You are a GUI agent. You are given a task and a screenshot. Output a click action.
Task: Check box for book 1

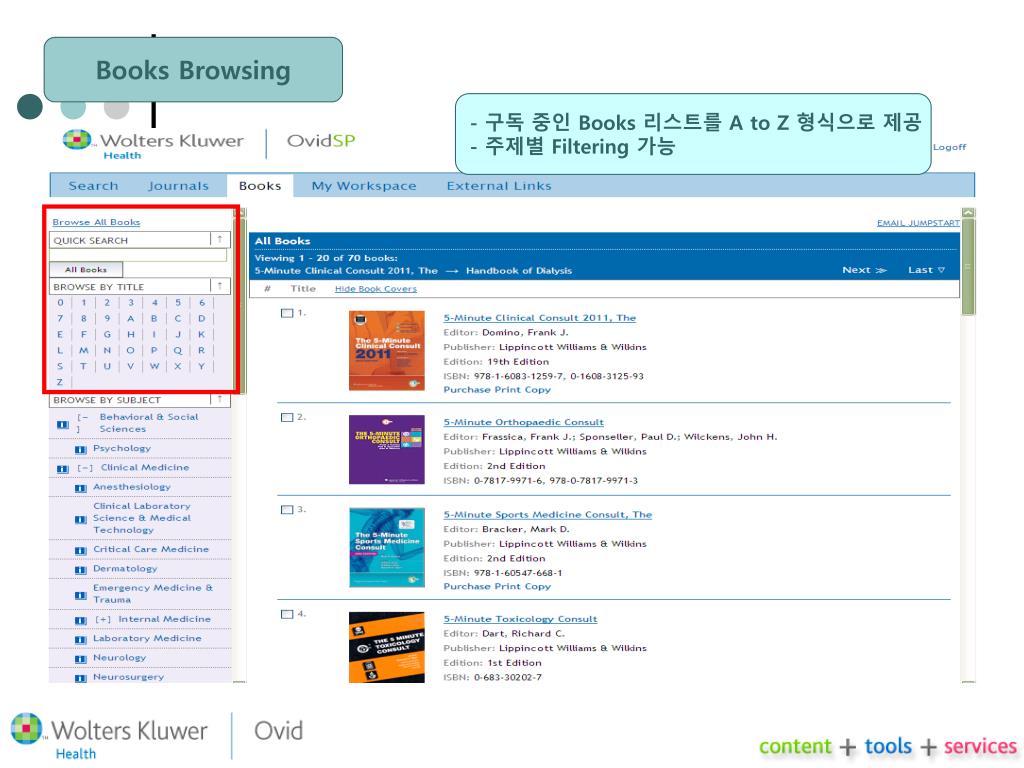pyautogui.click(x=287, y=313)
